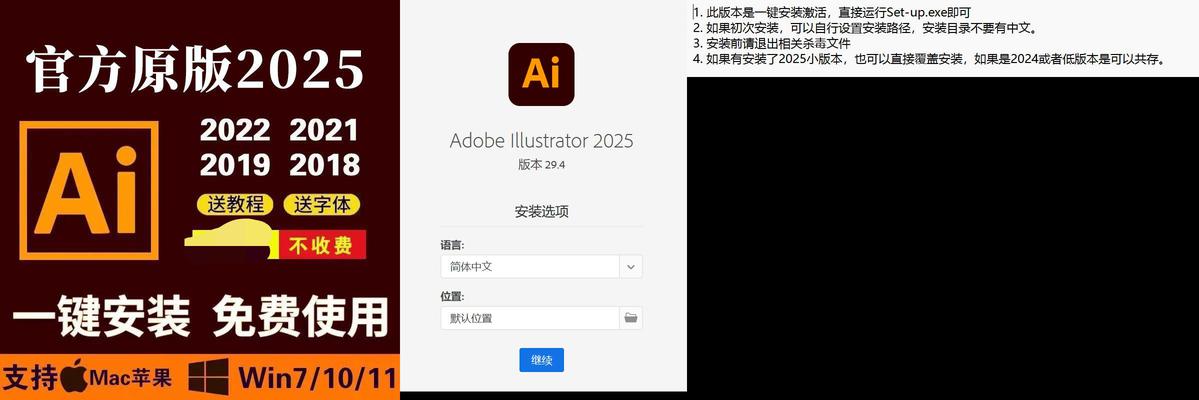Click the '2022' version text on banner
Image resolution: width=1199 pixels, height=400 pixels.
[235, 130]
